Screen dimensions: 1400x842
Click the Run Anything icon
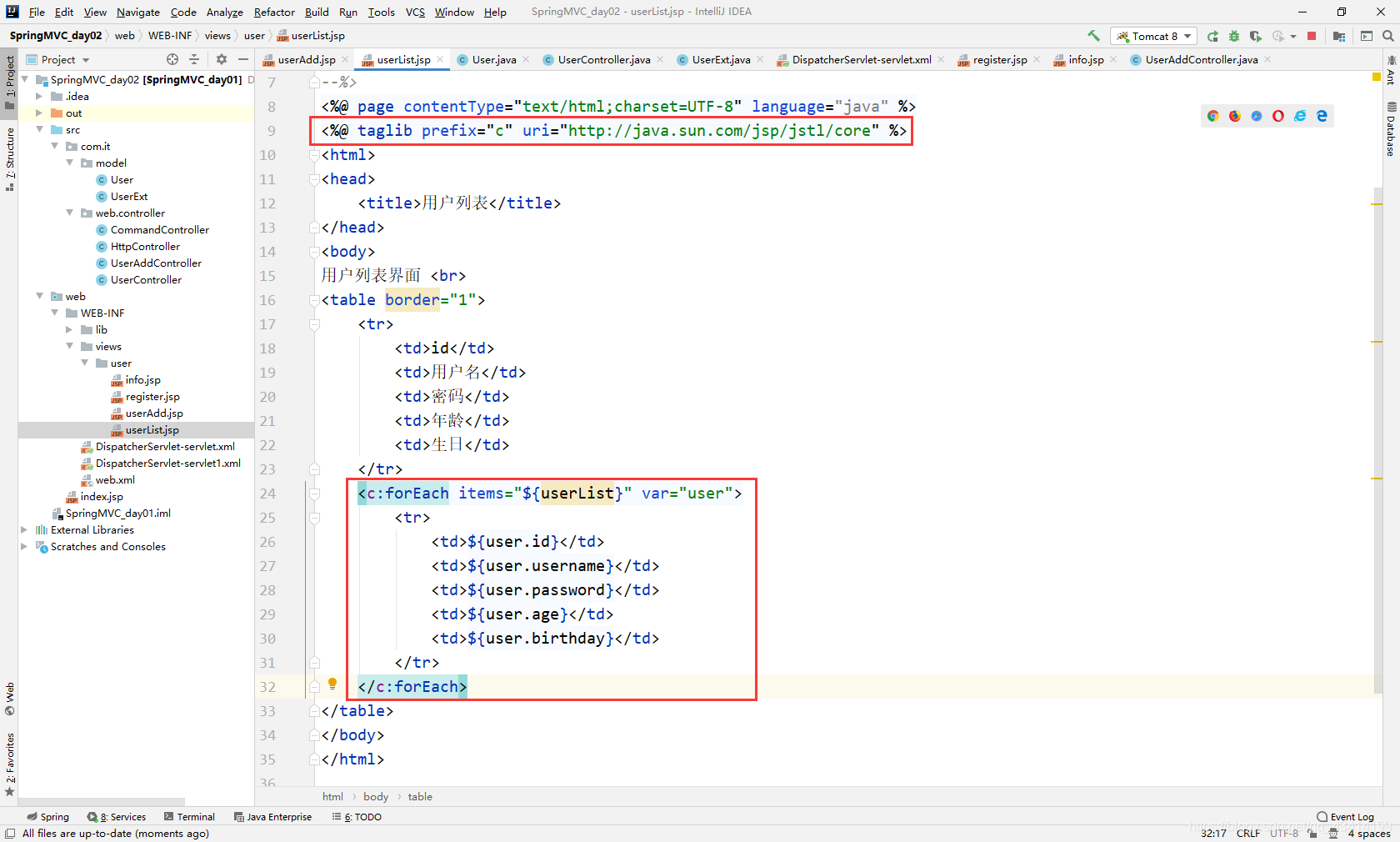[1367, 36]
